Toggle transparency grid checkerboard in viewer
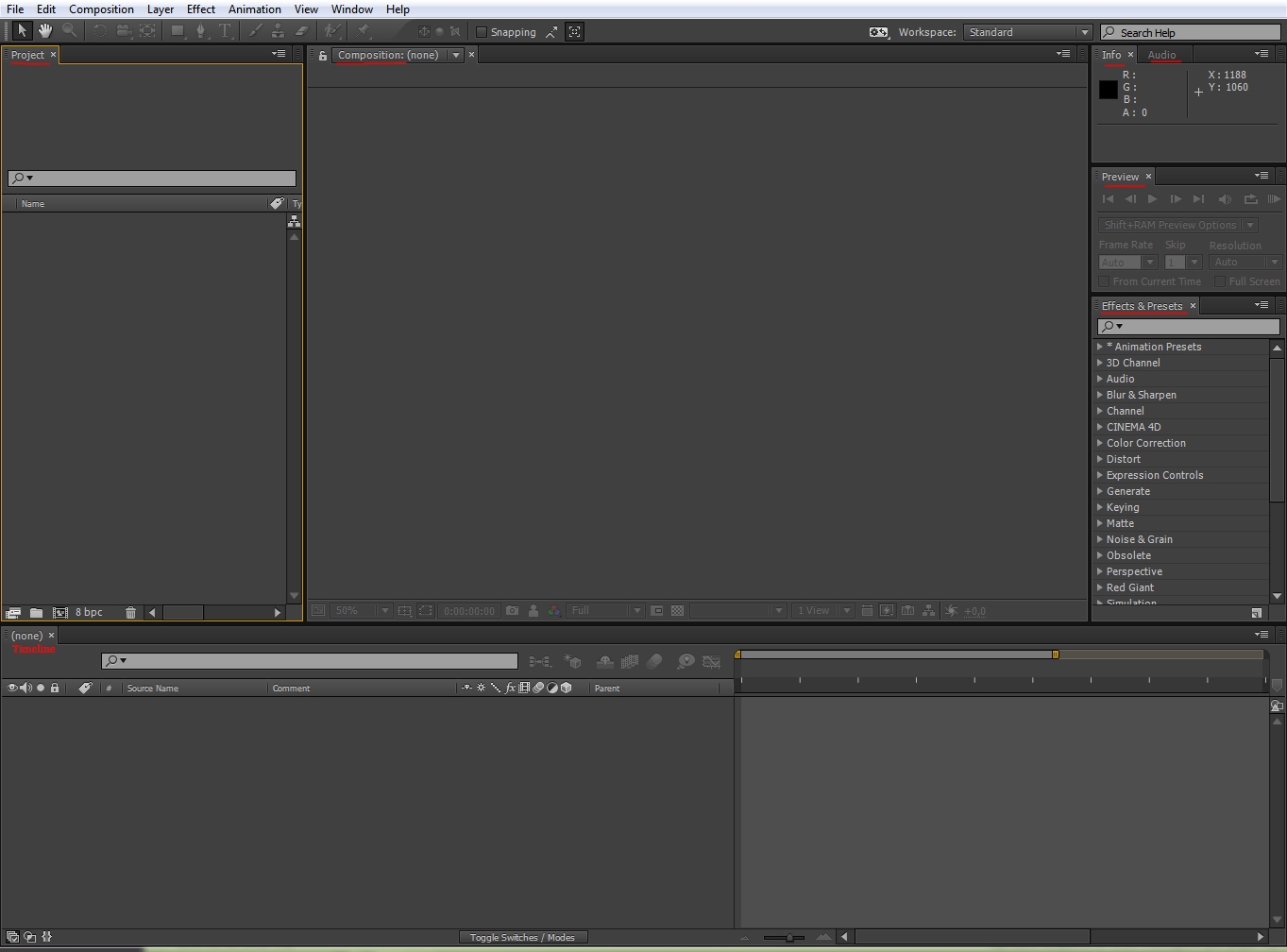The height and width of the screenshot is (952, 1287). [x=677, y=611]
